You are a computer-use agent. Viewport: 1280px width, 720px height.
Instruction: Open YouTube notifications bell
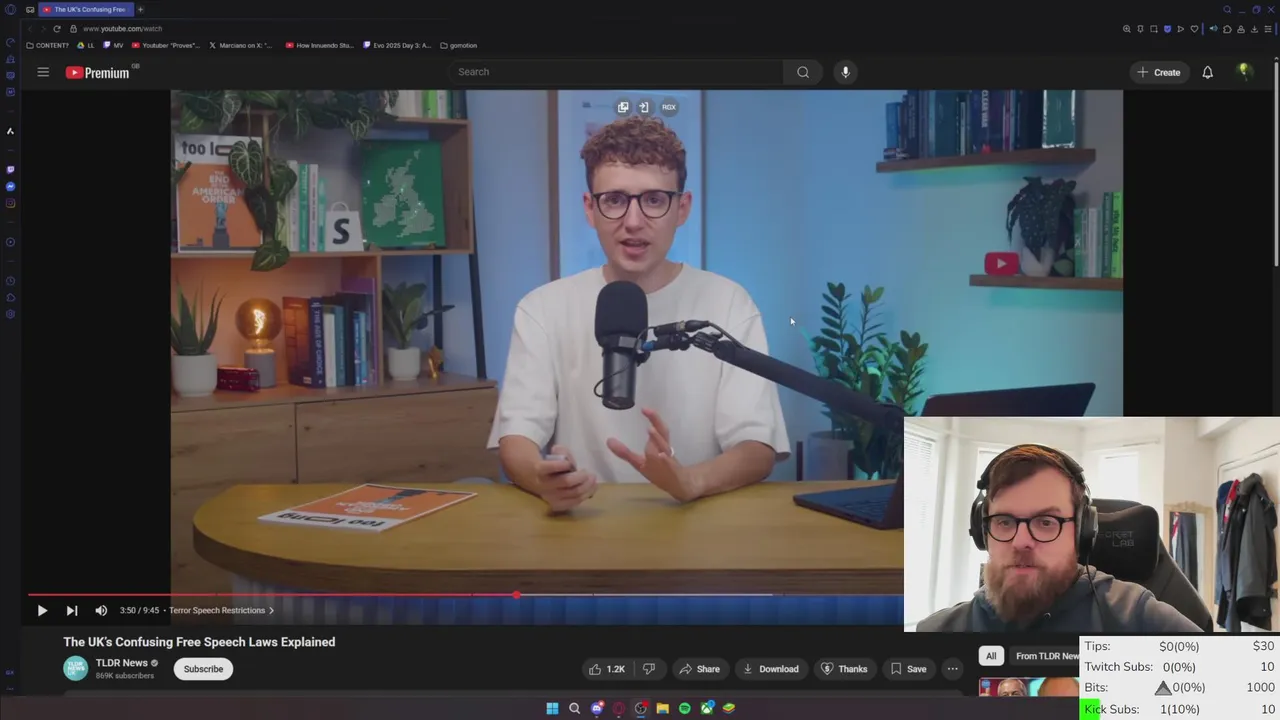(1207, 72)
